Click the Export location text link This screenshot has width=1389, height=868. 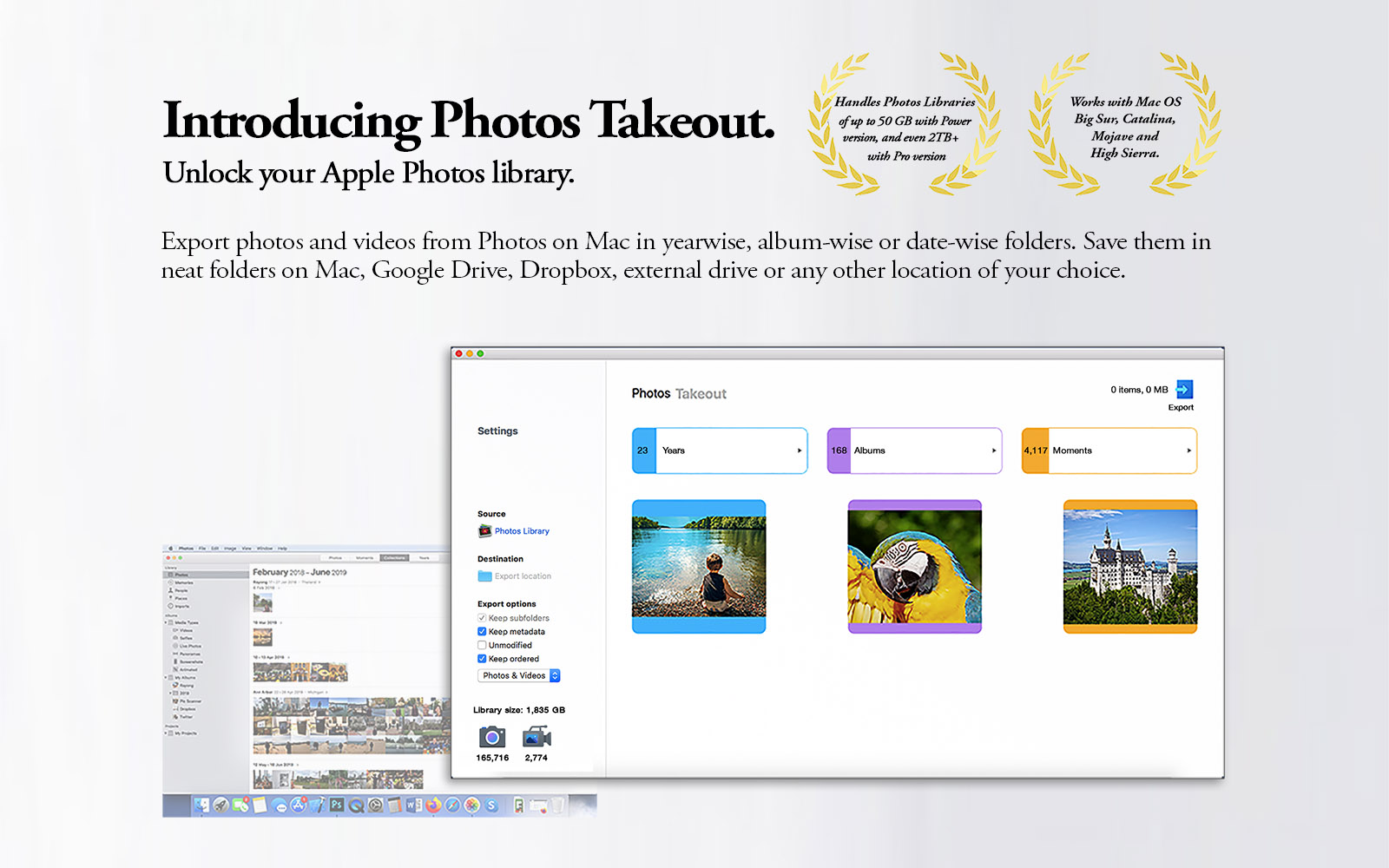tap(523, 576)
